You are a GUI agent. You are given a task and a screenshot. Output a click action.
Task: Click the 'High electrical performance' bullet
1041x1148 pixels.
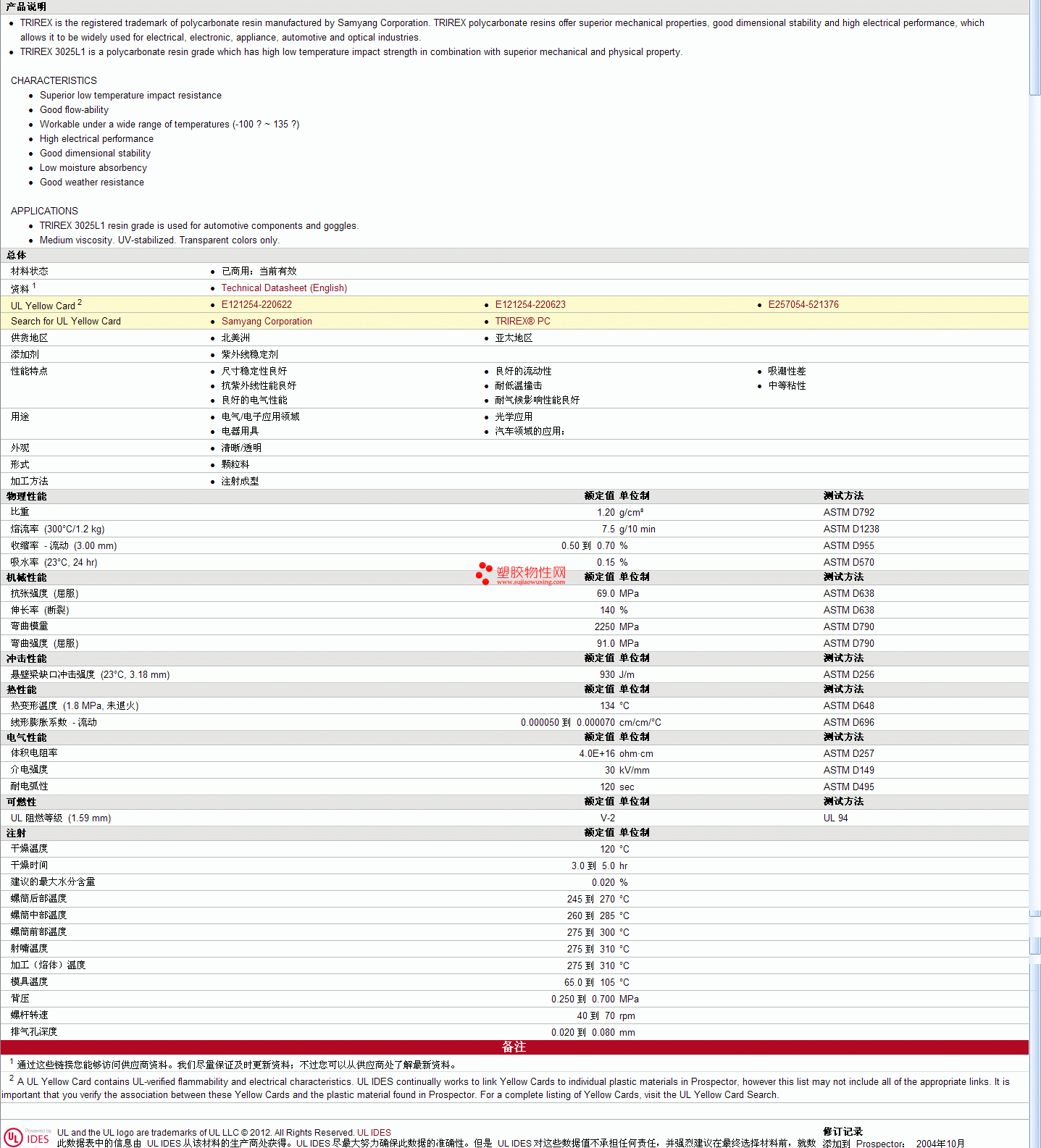coord(96,139)
